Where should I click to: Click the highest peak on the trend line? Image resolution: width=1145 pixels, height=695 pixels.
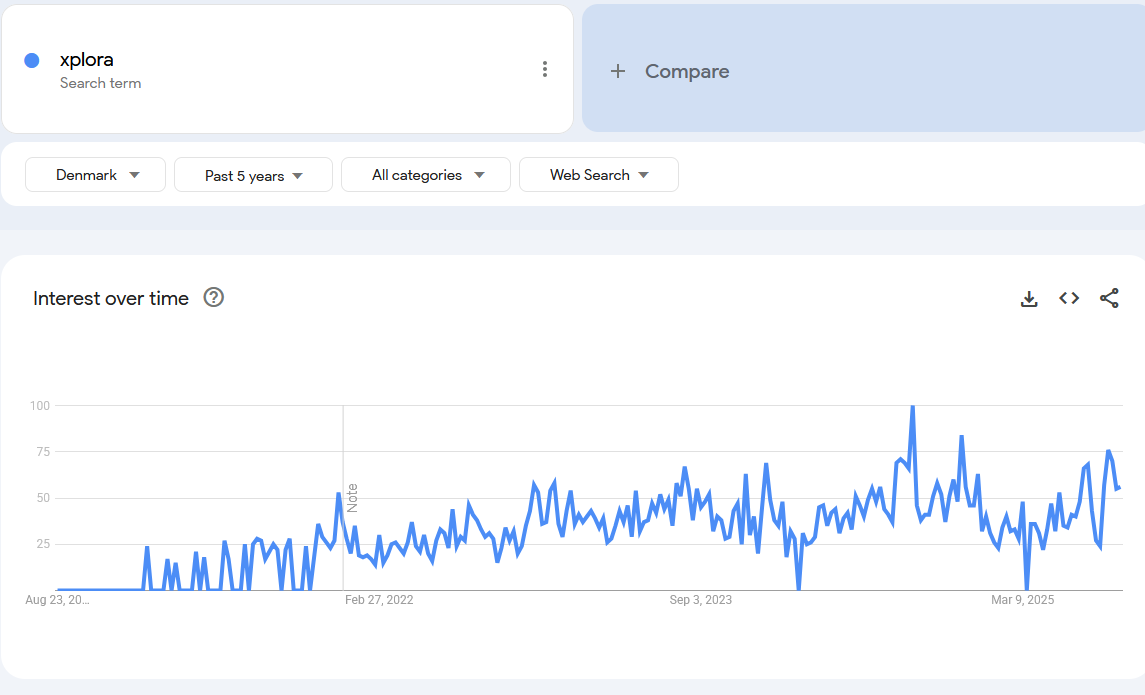(x=912, y=407)
